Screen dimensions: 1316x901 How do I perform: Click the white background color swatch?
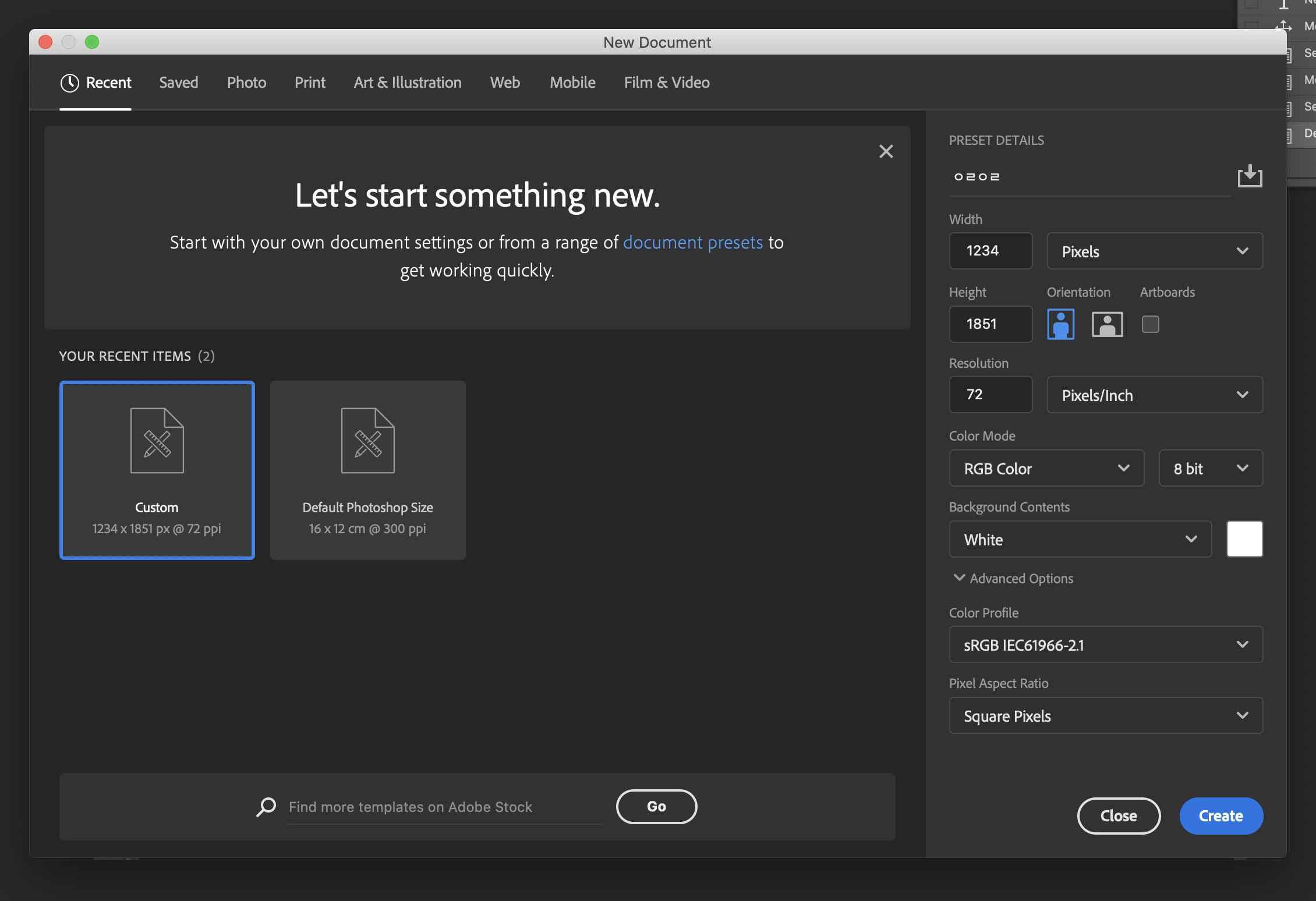click(x=1244, y=539)
